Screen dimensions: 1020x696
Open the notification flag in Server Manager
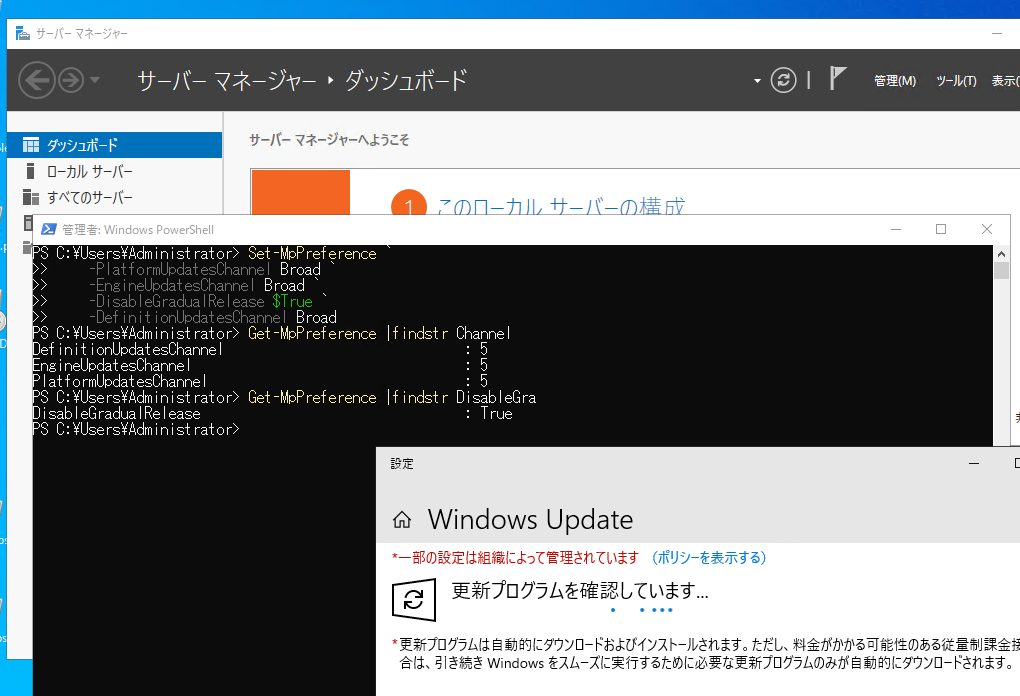click(836, 77)
